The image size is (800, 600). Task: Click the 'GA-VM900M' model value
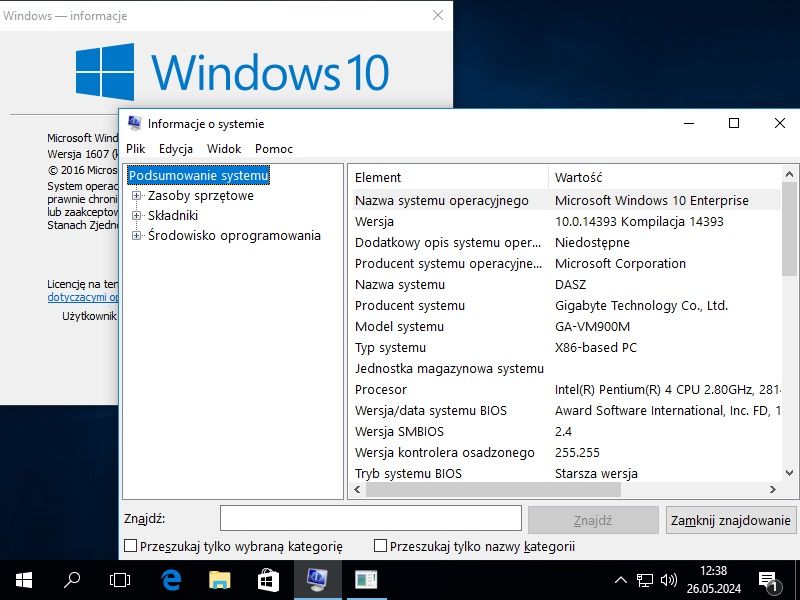tap(592, 326)
